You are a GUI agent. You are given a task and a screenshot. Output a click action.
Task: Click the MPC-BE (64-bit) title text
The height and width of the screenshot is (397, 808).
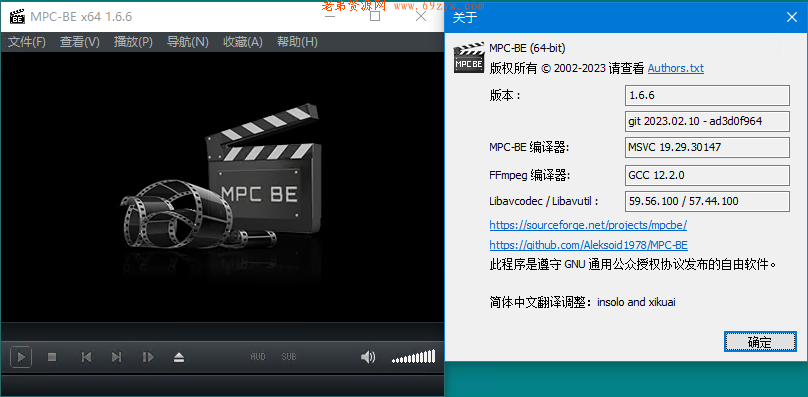point(527,48)
